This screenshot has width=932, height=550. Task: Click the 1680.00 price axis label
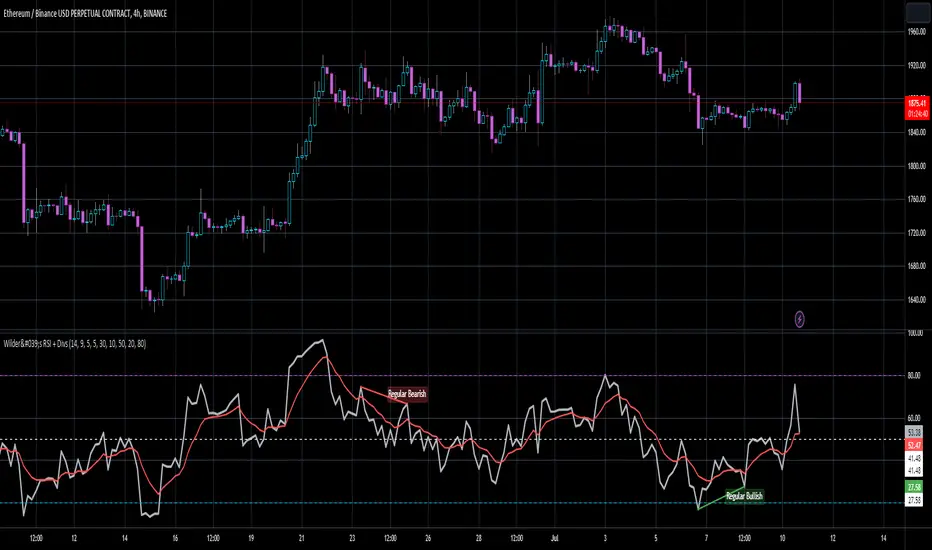tap(917, 266)
